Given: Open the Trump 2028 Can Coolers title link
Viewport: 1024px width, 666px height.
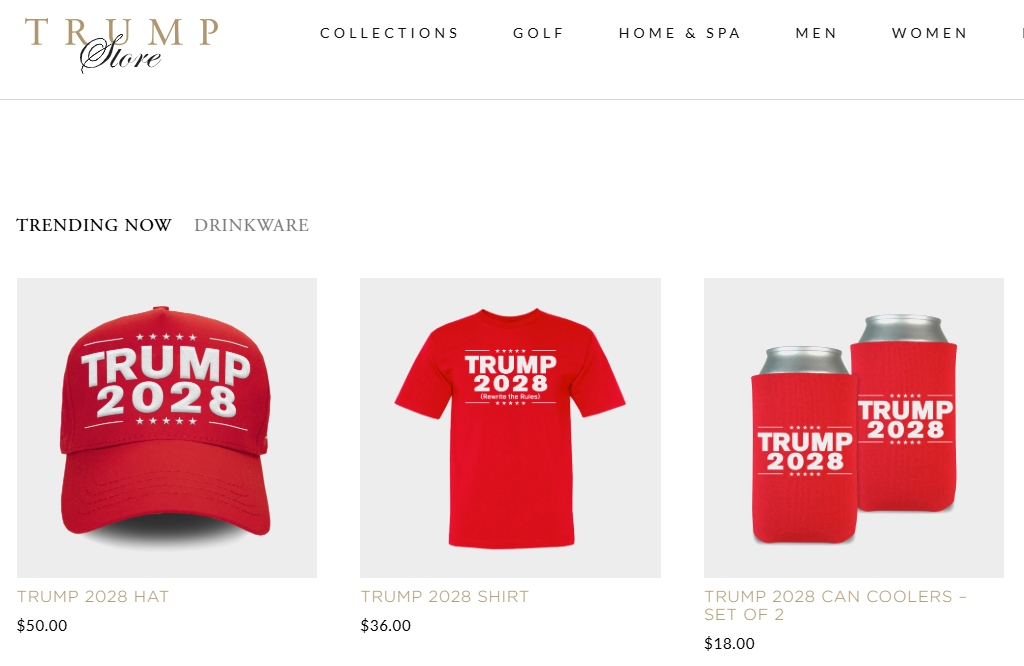Looking at the screenshot, I should click(835, 605).
